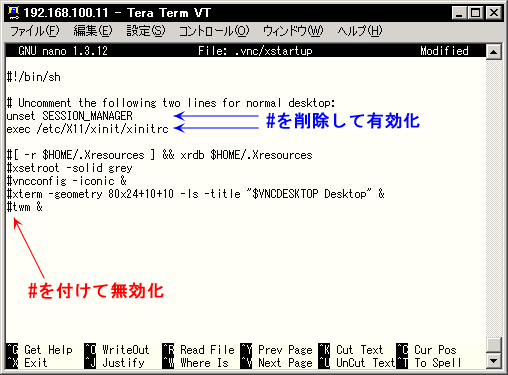The height and width of the screenshot is (375, 508).
Task: Minimize the Tera Term window
Action: click(x=459, y=13)
